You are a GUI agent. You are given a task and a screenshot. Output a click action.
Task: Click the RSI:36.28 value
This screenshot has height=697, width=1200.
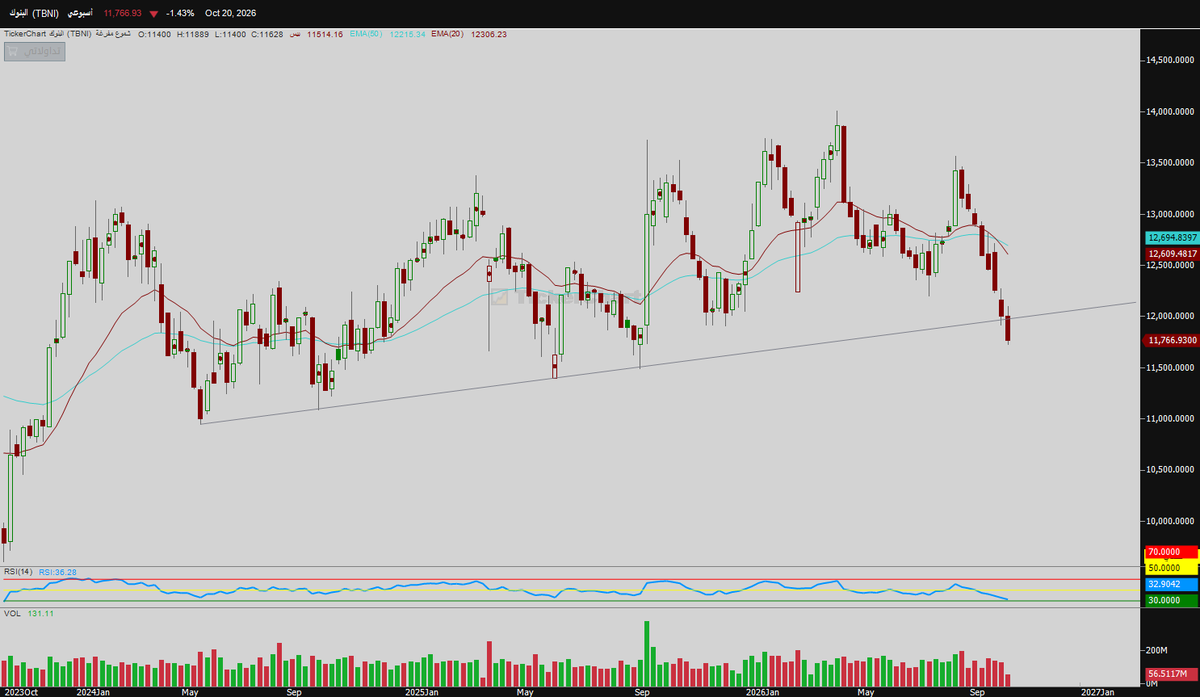[x=57, y=572]
